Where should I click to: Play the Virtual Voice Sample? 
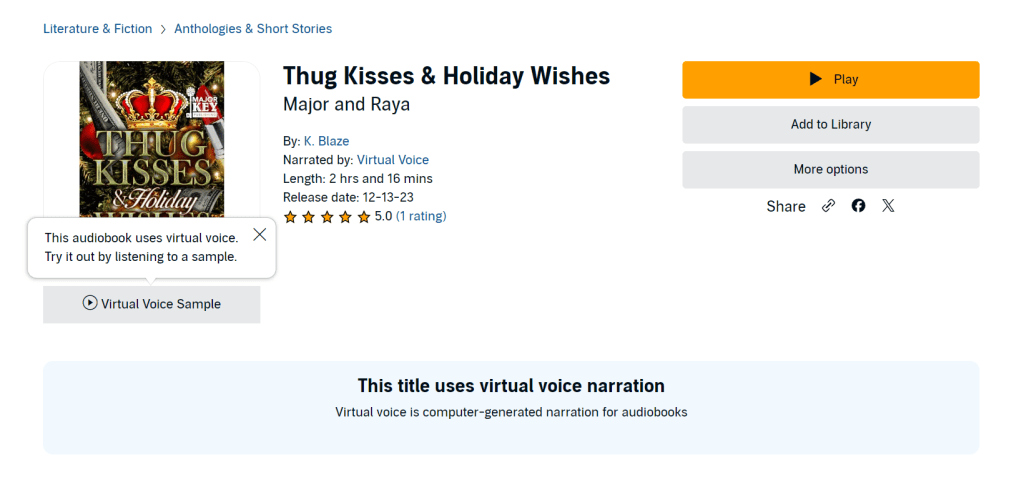151,304
